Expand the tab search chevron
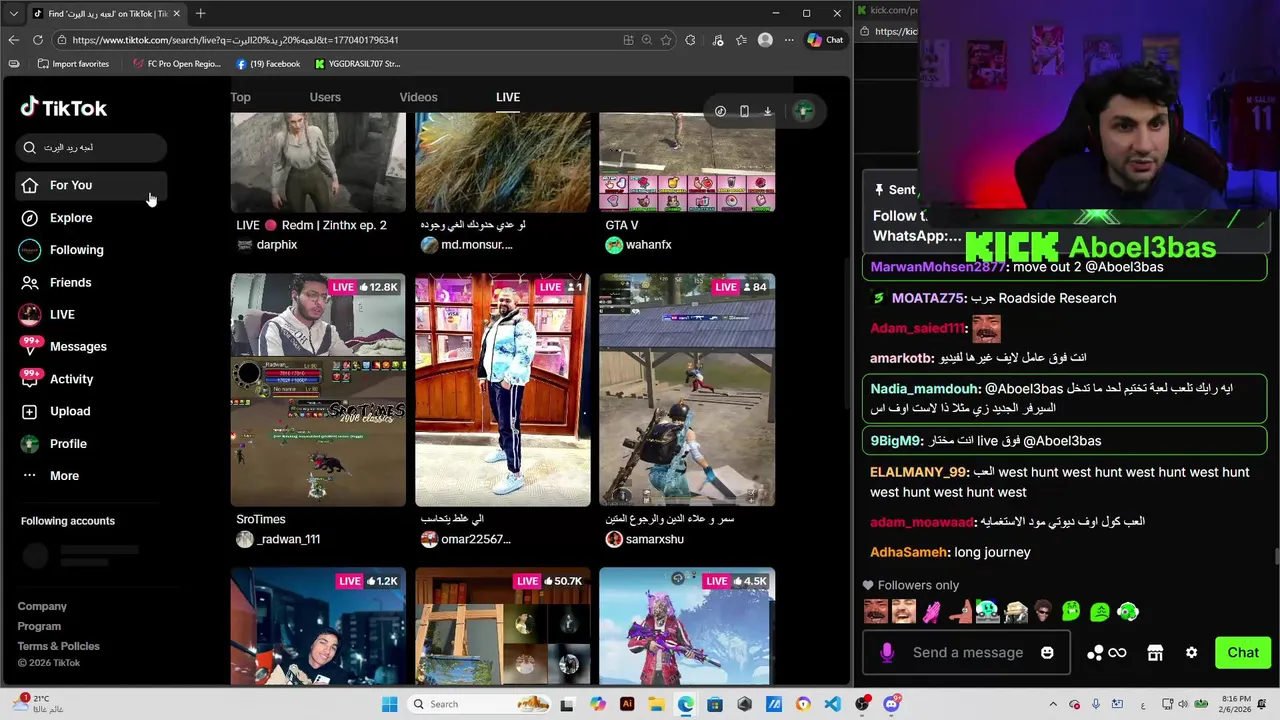This screenshot has height=720, width=1280. [12, 13]
